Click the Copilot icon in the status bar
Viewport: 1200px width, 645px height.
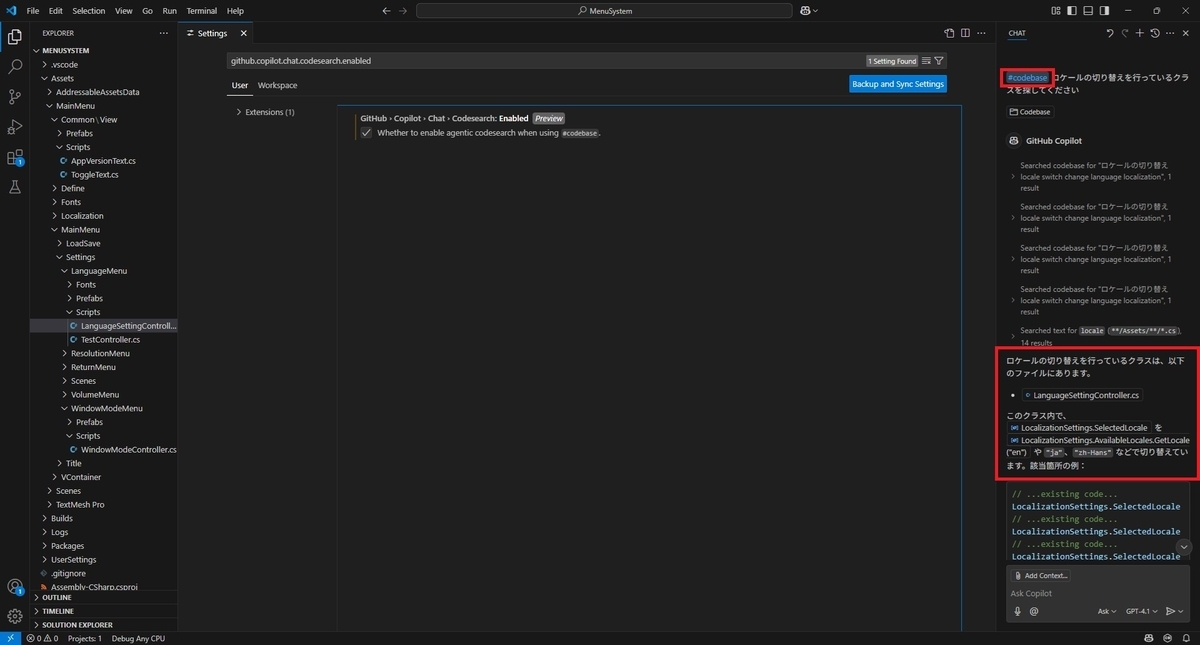point(1148,638)
